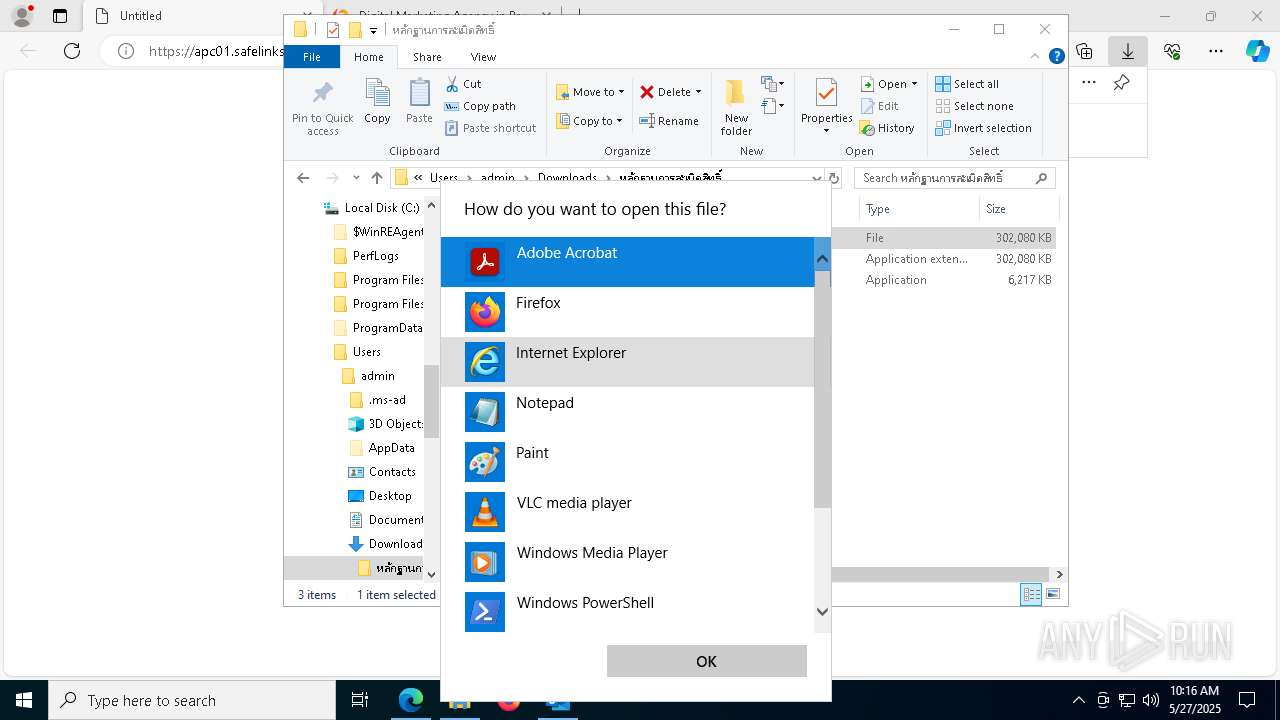Click Invert selection in ribbon

(x=983, y=128)
